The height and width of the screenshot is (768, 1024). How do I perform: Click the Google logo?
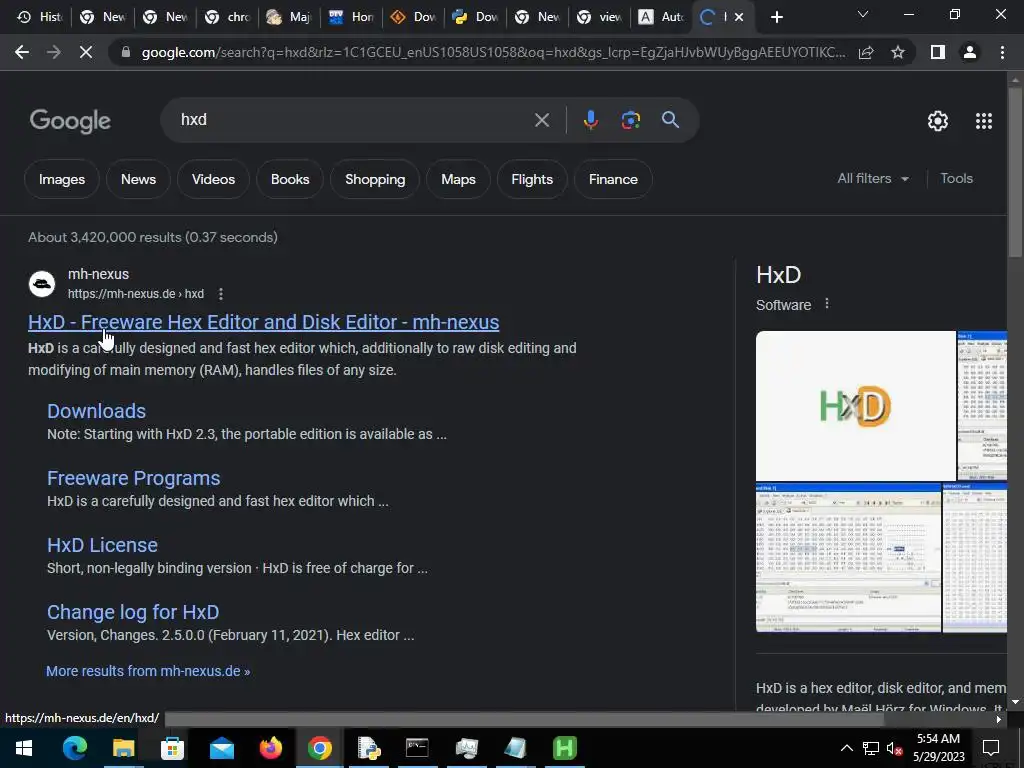tap(70, 121)
